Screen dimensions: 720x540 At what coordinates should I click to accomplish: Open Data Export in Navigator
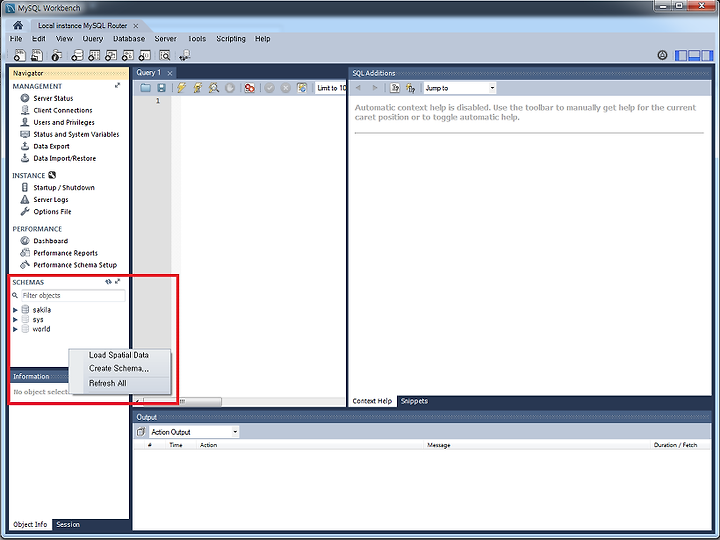pyautogui.click(x=51, y=146)
